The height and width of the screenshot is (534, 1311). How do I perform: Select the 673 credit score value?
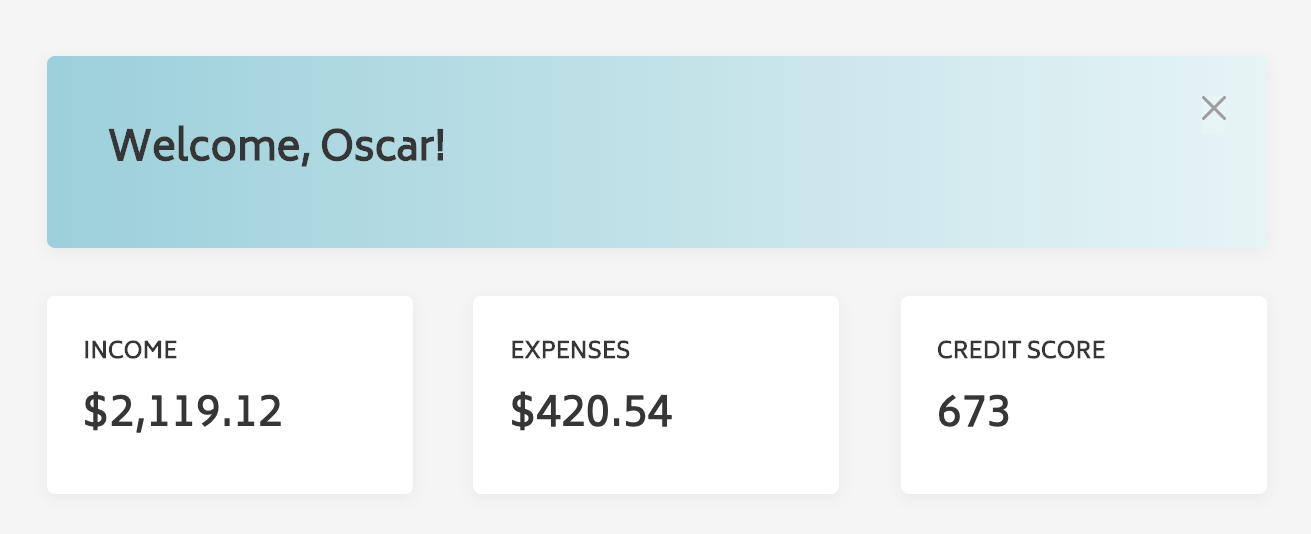[973, 411]
